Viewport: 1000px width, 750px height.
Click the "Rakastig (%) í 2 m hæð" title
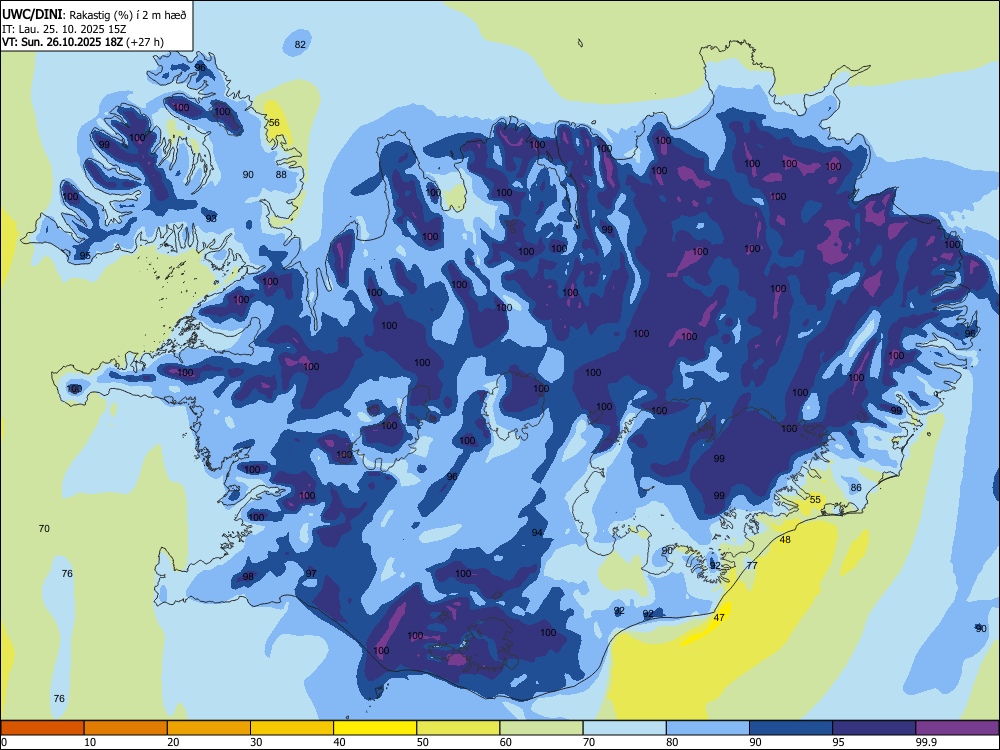128,15
